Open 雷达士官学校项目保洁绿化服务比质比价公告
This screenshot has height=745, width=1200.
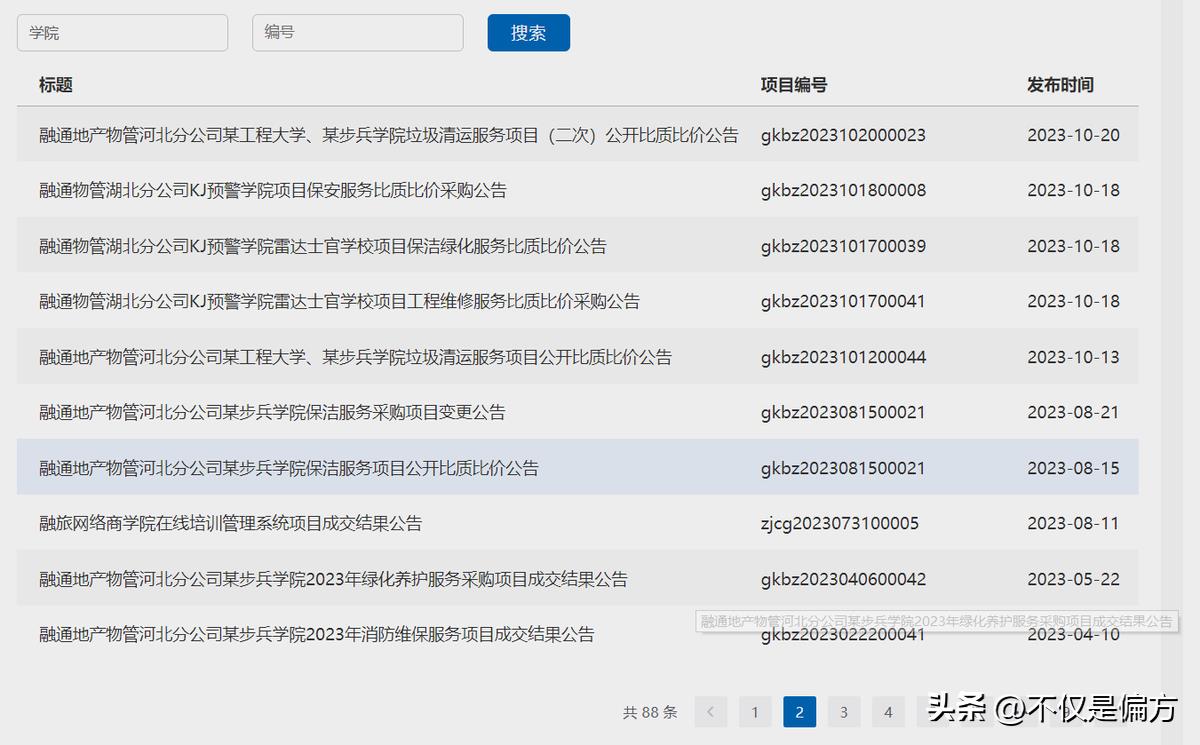tap(322, 246)
